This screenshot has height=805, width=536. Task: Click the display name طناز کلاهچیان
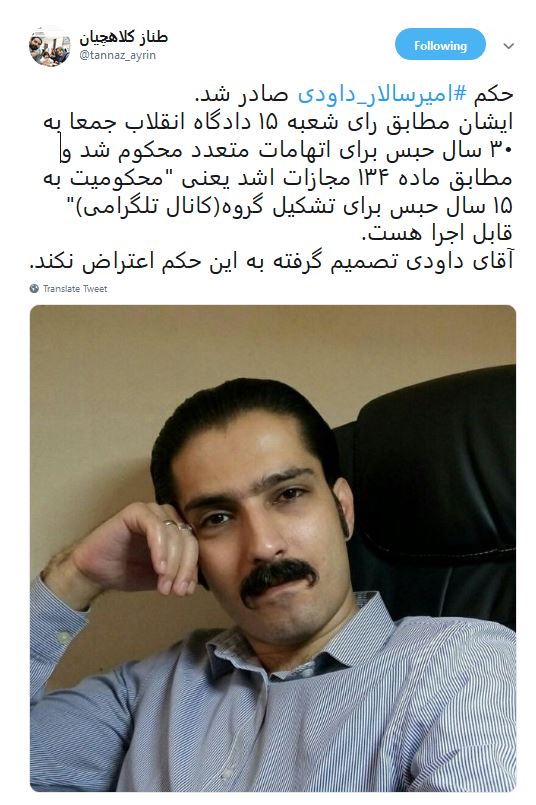point(123,37)
